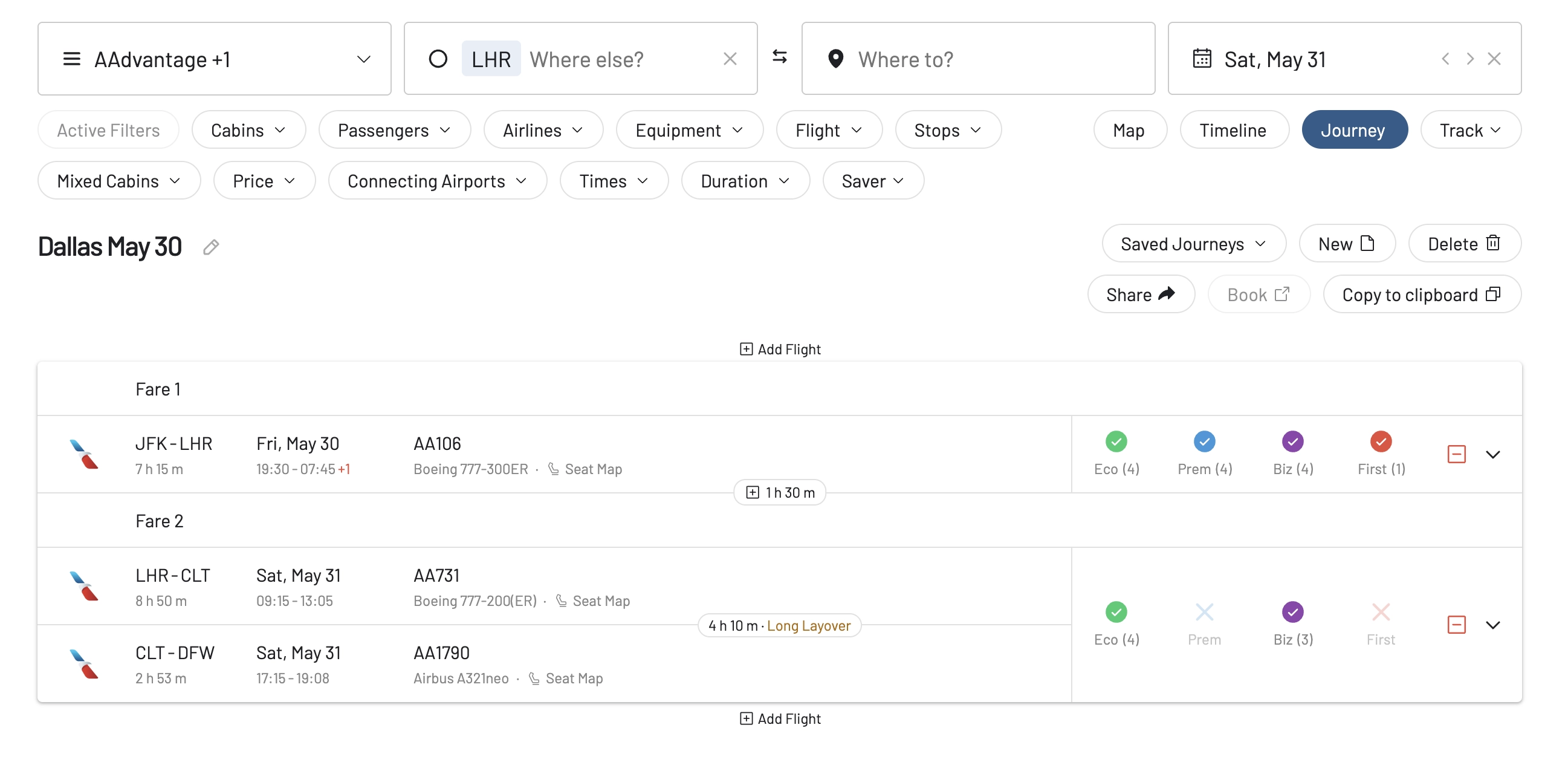Screen dimensions: 1568x768
Task: Open Seat Map for AA1790
Action: tap(566, 678)
